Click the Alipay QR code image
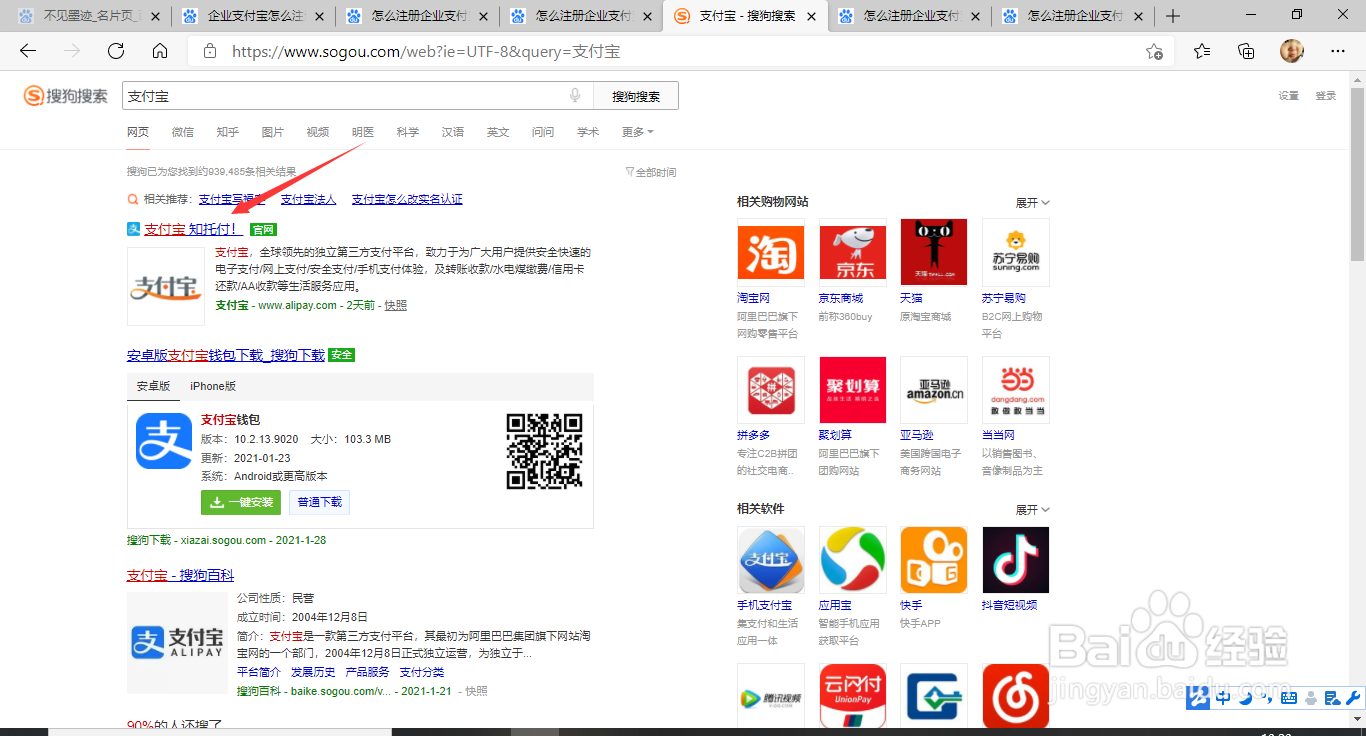 click(x=544, y=451)
